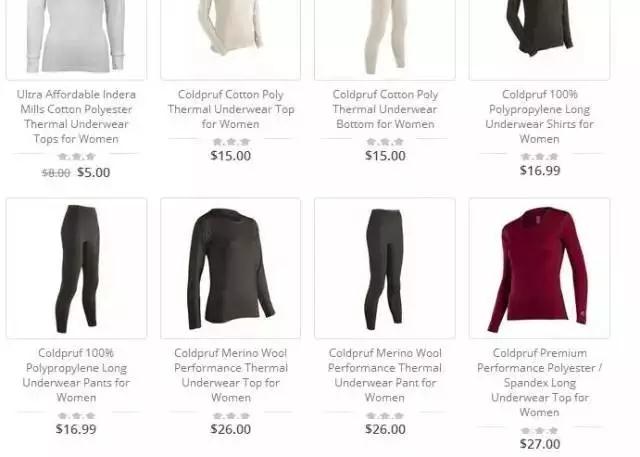The width and height of the screenshot is (640, 457).
Task: Click the black merino wool pant image
Action: coord(385,268)
